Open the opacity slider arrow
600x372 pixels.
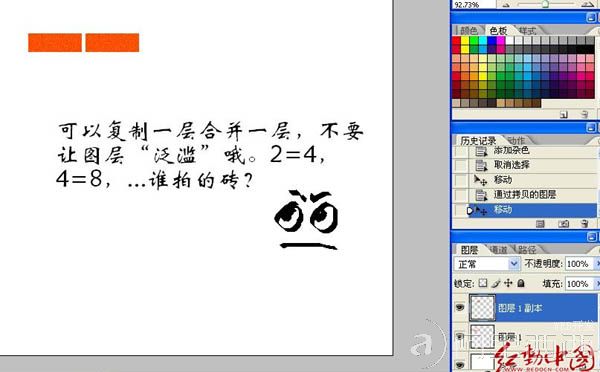pyautogui.click(x=597, y=264)
